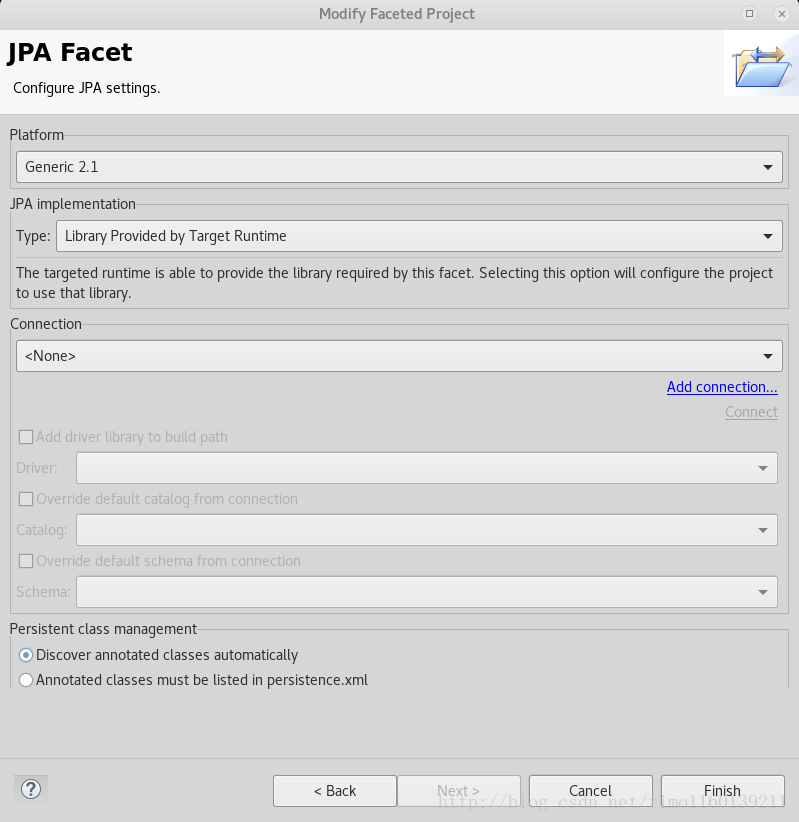Viewport: 799px width, 822px height.
Task: Enable Add driver library to build path
Action: pyautogui.click(x=27, y=437)
